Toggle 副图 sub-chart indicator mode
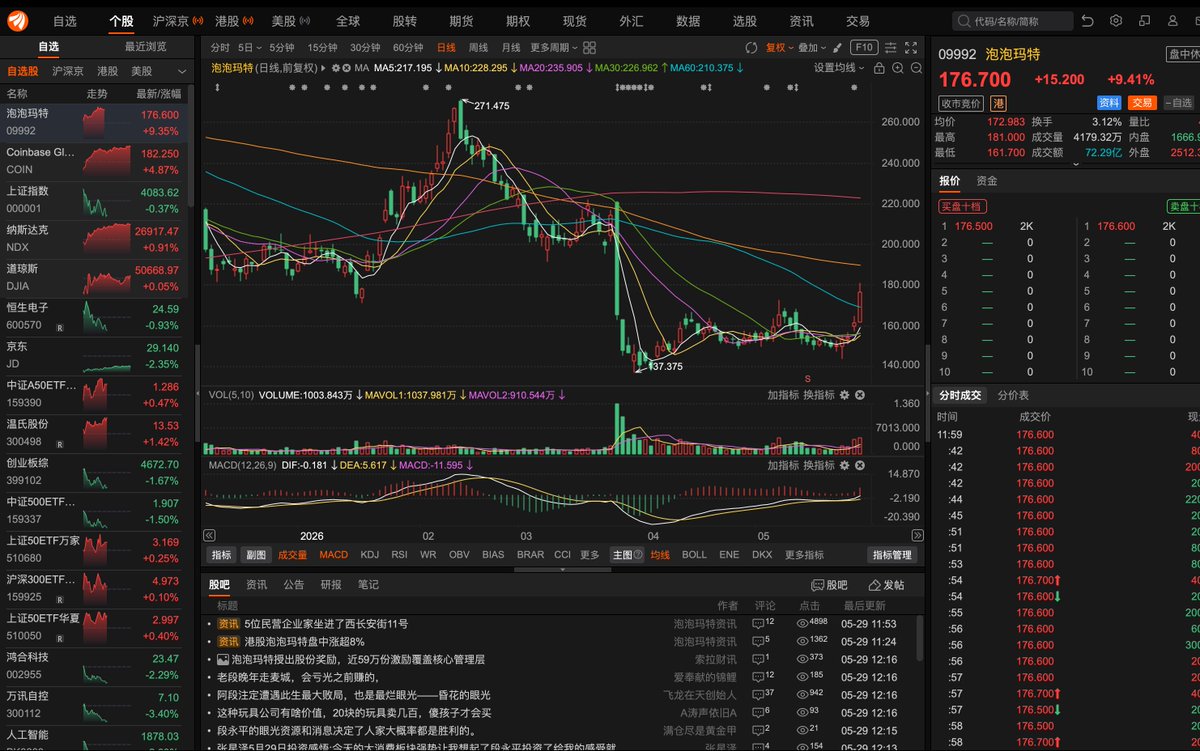 coord(256,554)
